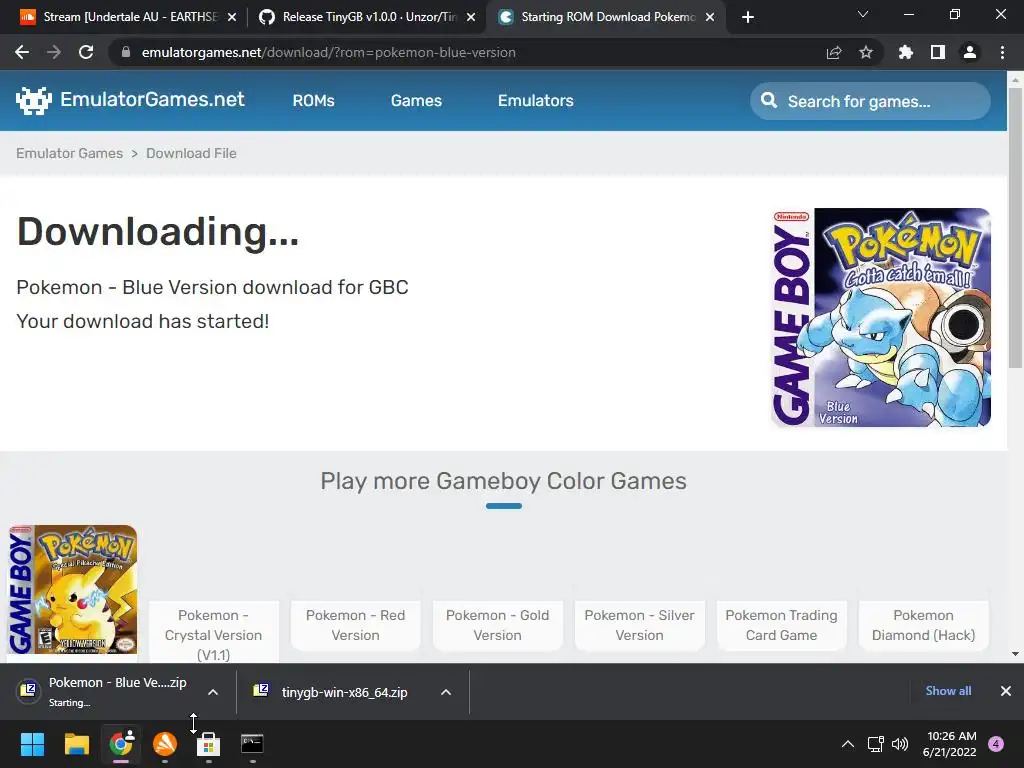Open a new browser tab
1024x768 pixels.
click(748, 17)
